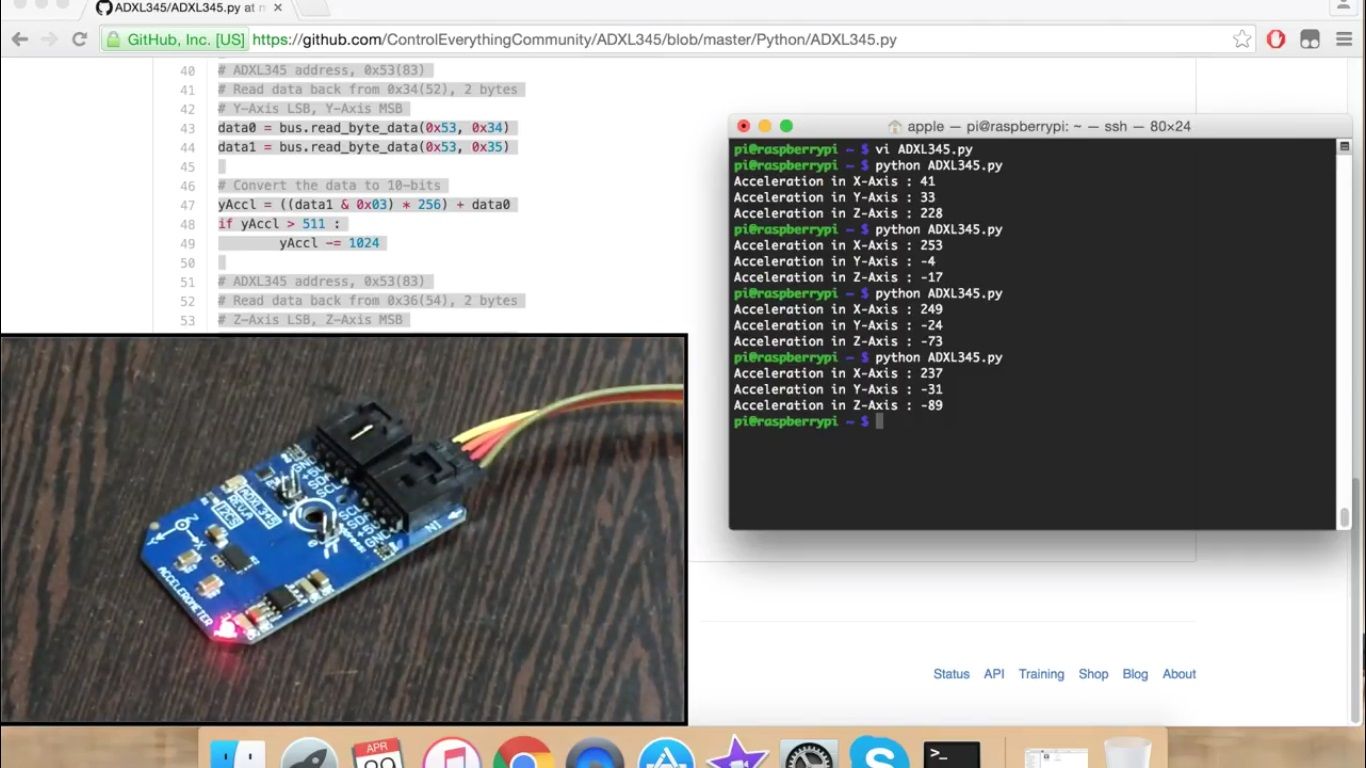Open the Status page from footer links
The width and height of the screenshot is (1366, 768).
pos(951,674)
